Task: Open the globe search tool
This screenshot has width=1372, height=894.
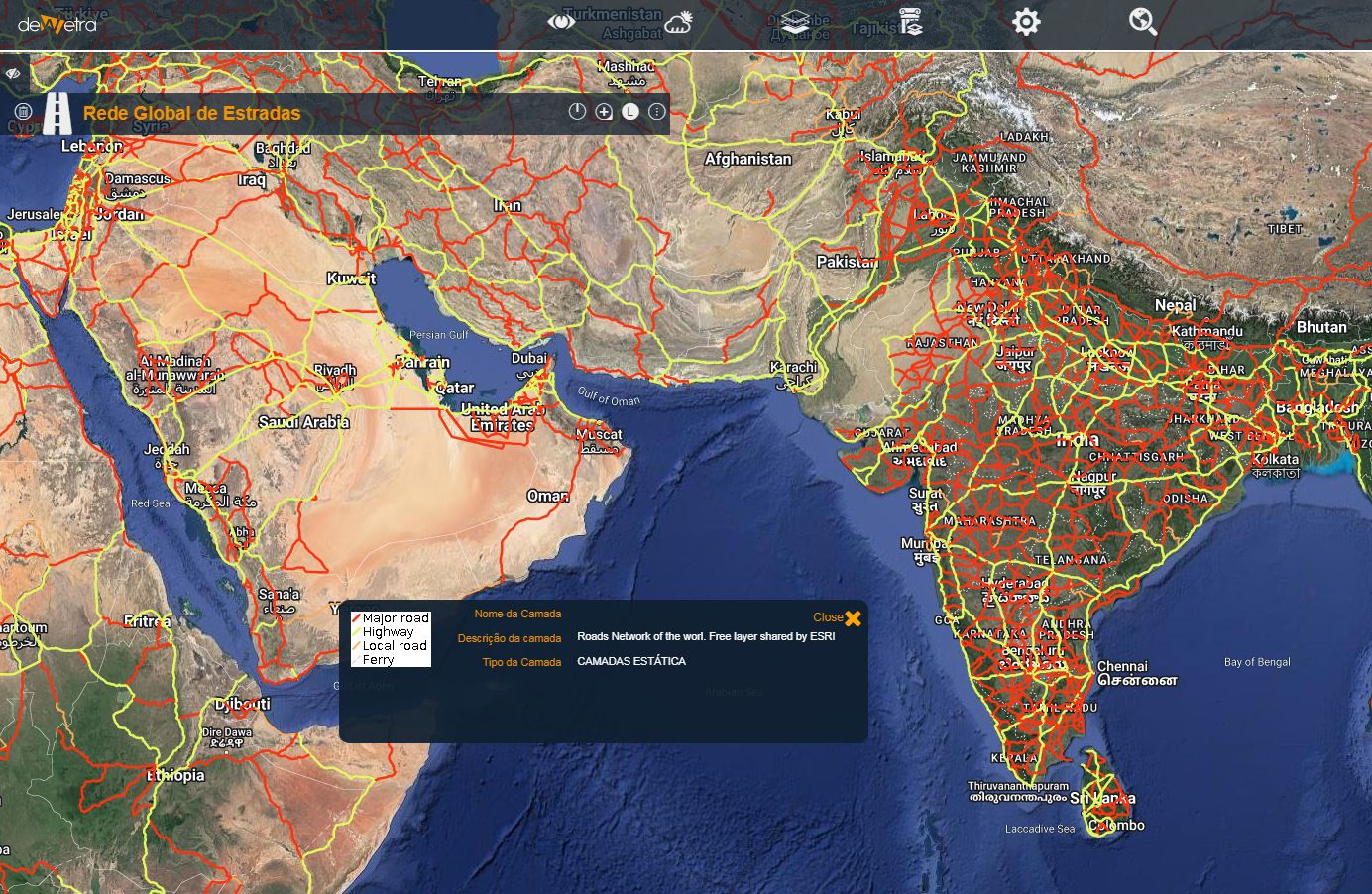Action: point(1143,22)
